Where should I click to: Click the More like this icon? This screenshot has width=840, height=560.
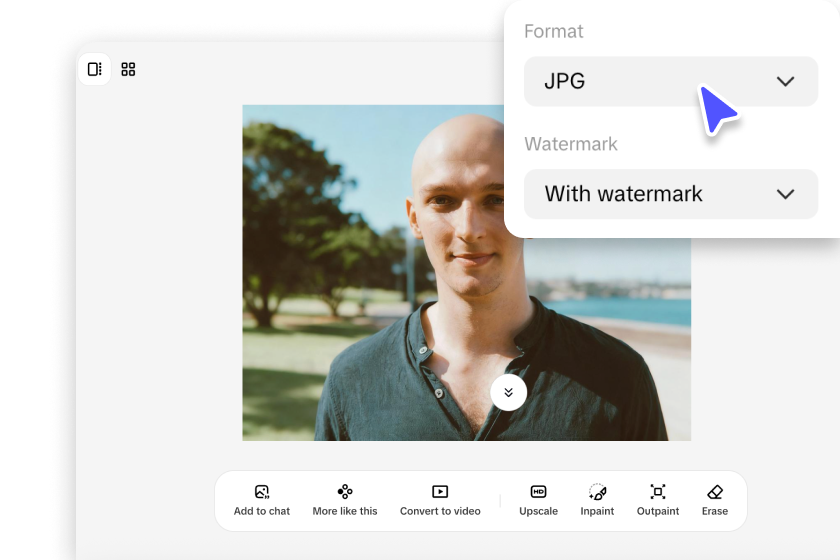tap(345, 491)
